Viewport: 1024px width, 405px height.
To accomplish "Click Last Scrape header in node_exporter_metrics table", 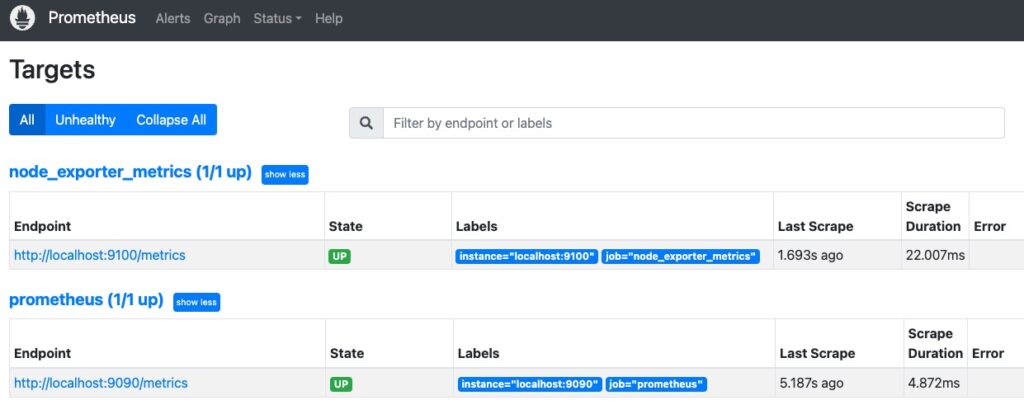I will pyautogui.click(x=816, y=227).
